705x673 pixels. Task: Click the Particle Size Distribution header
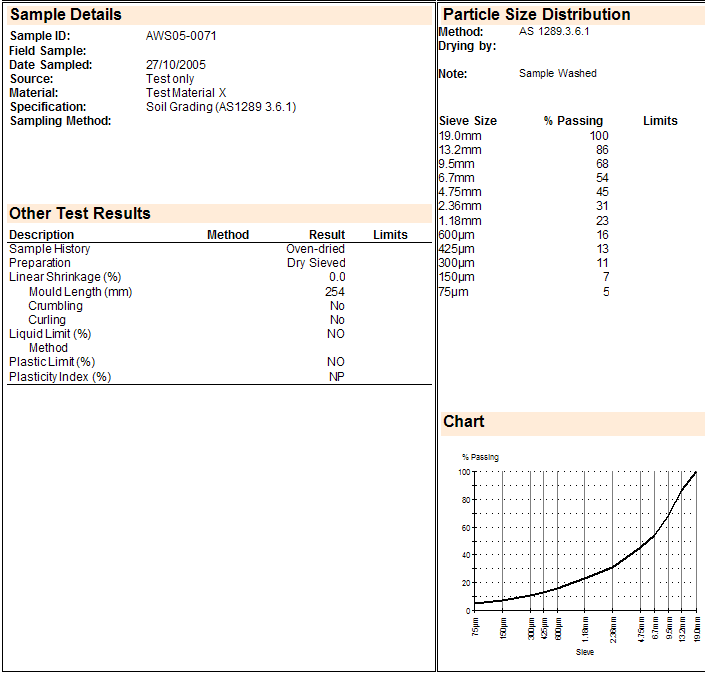[x=536, y=15]
